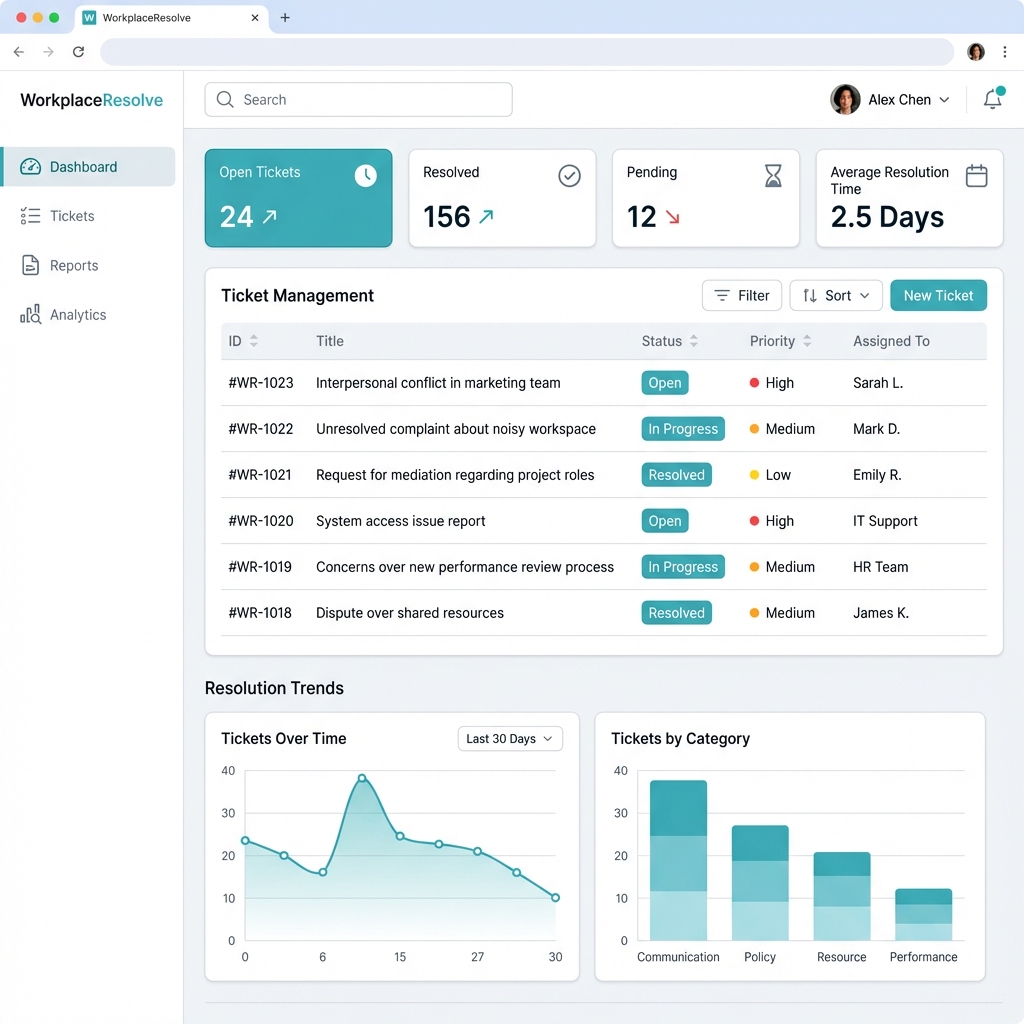
Task: Toggle sort on Priority column header
Action: tap(807, 341)
